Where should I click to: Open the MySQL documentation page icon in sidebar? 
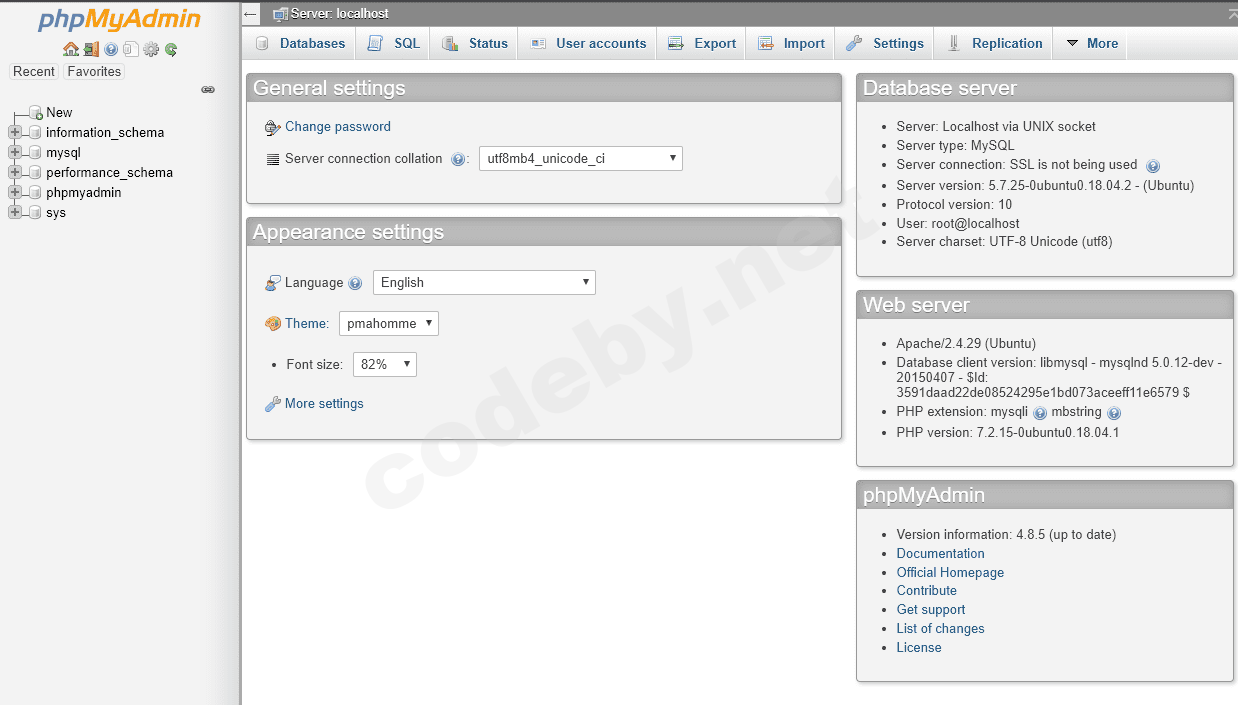131,49
